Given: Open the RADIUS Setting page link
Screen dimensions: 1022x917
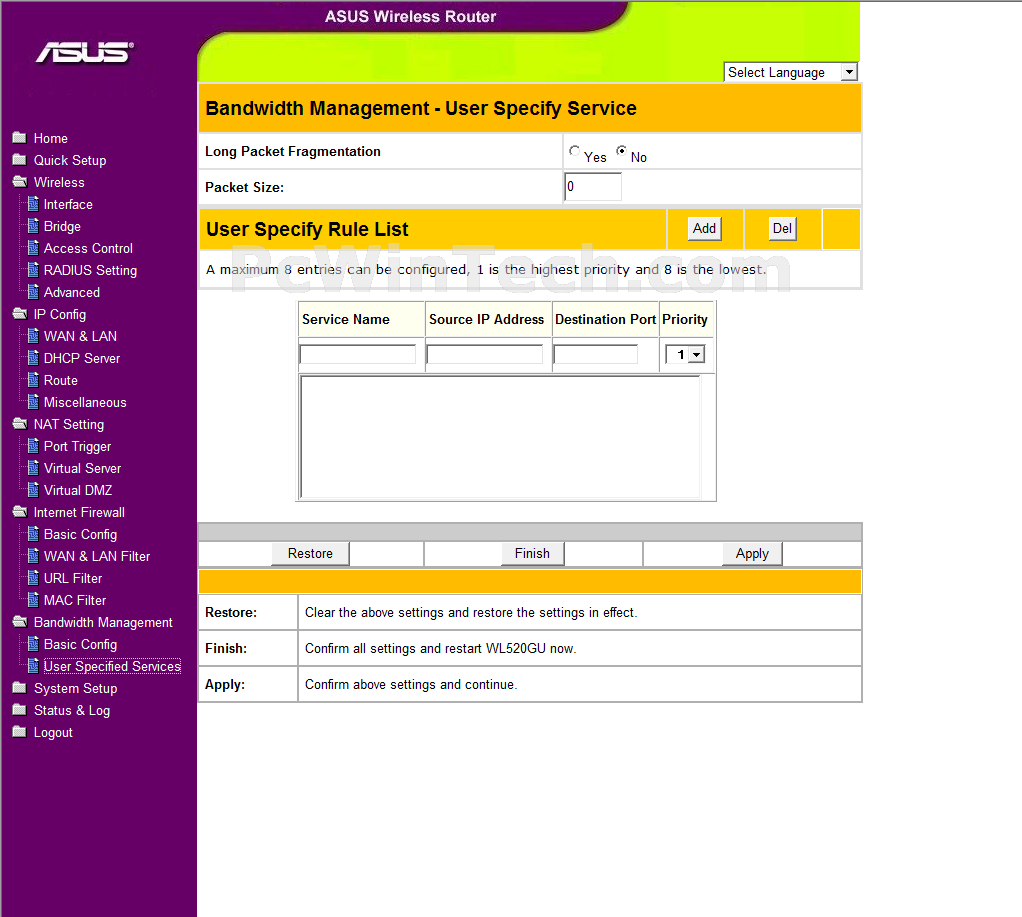Looking at the screenshot, I should [91, 270].
